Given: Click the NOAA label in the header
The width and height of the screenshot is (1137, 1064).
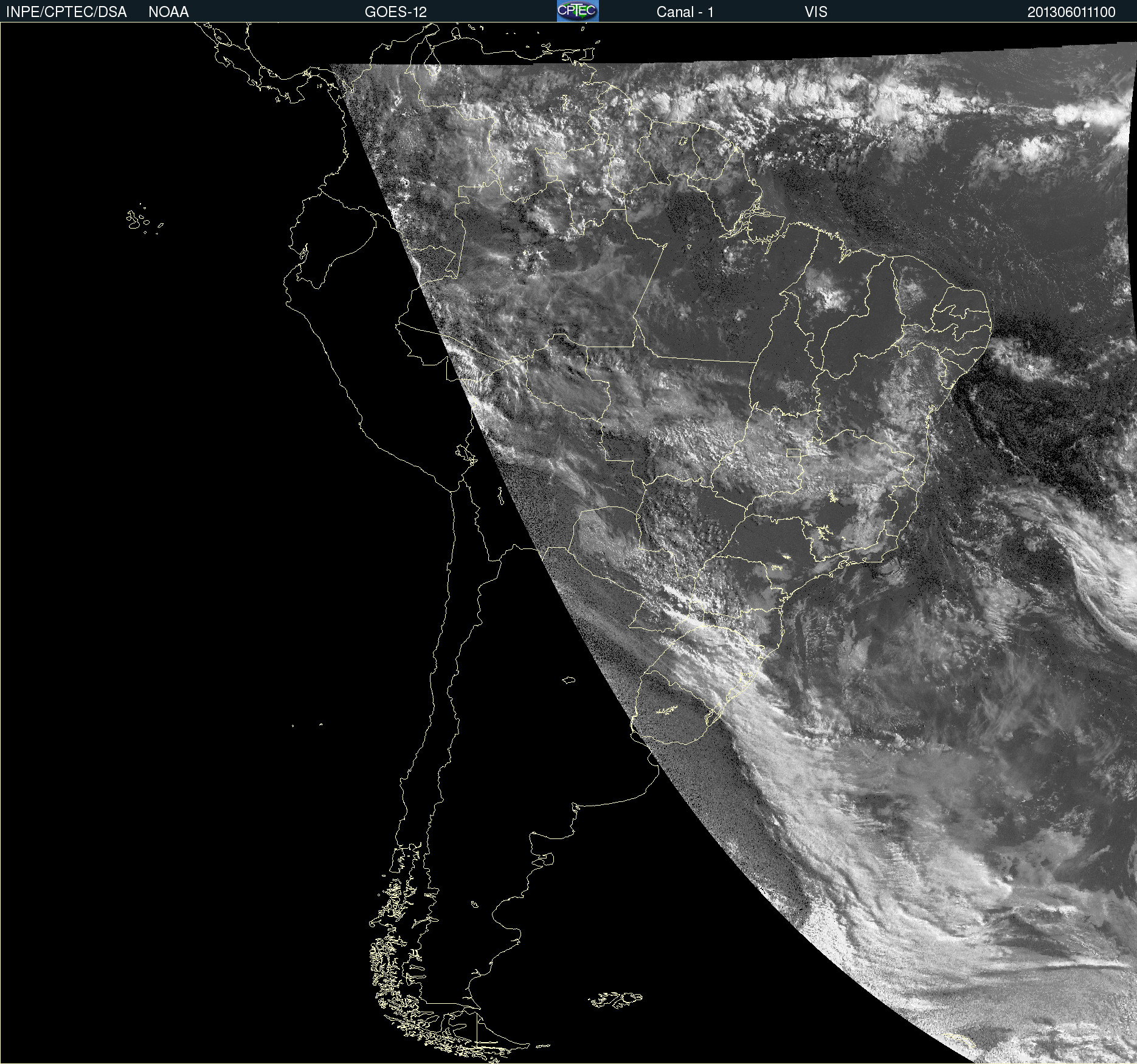Looking at the screenshot, I should click(168, 12).
